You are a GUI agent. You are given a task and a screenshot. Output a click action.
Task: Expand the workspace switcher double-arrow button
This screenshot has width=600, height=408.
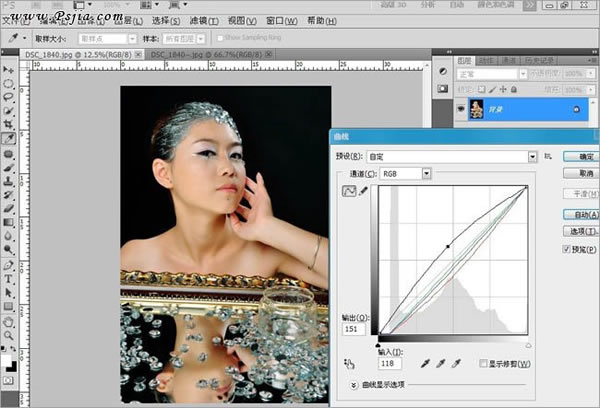pos(530,5)
